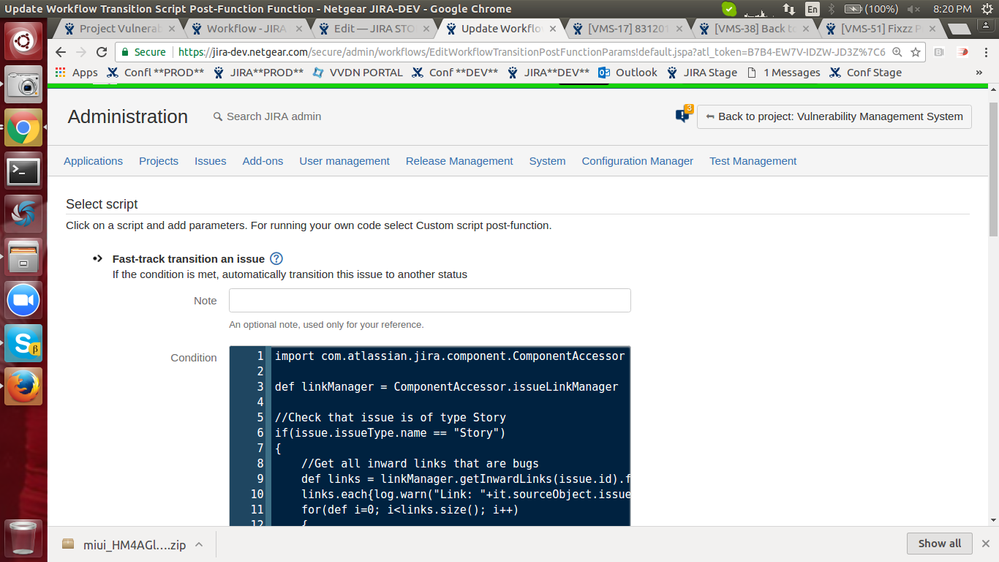999x562 pixels.
Task: Open the Confl **PROD** bookmark
Action: (156, 73)
